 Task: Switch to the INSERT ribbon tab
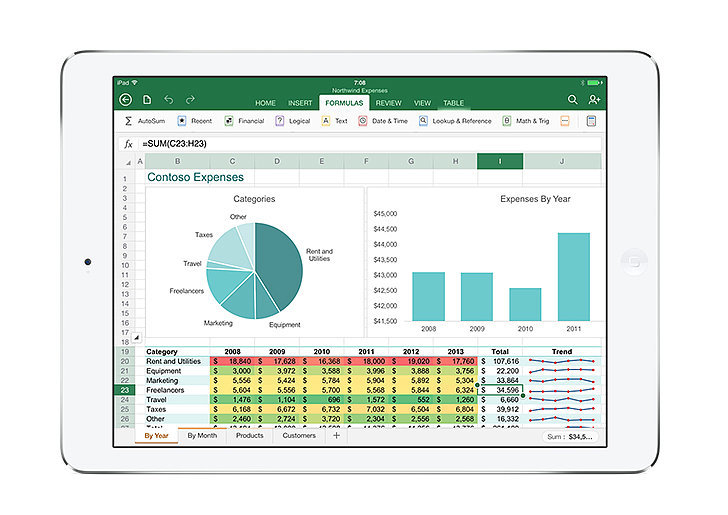[x=300, y=103]
